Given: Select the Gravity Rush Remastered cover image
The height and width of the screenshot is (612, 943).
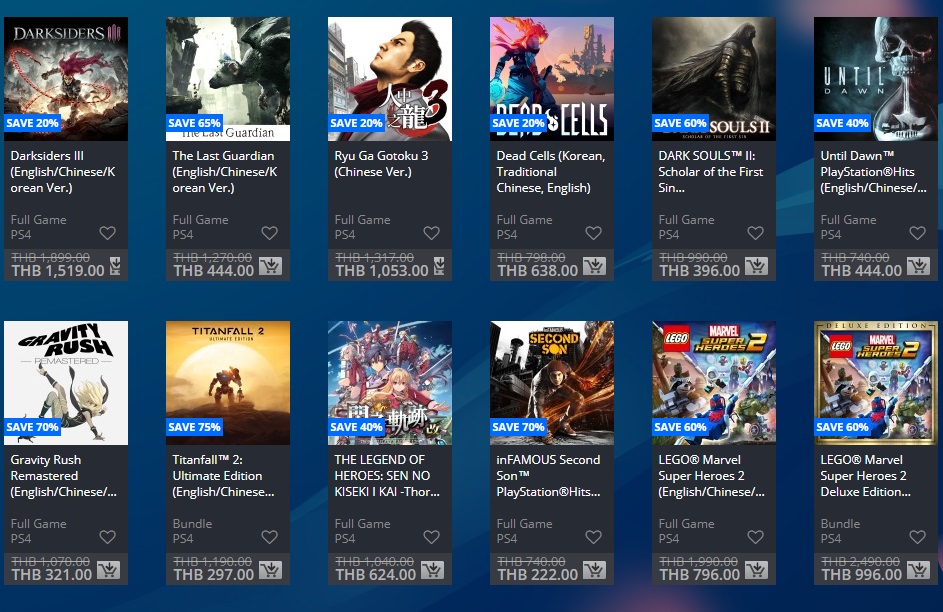Looking at the screenshot, I should point(66,383).
